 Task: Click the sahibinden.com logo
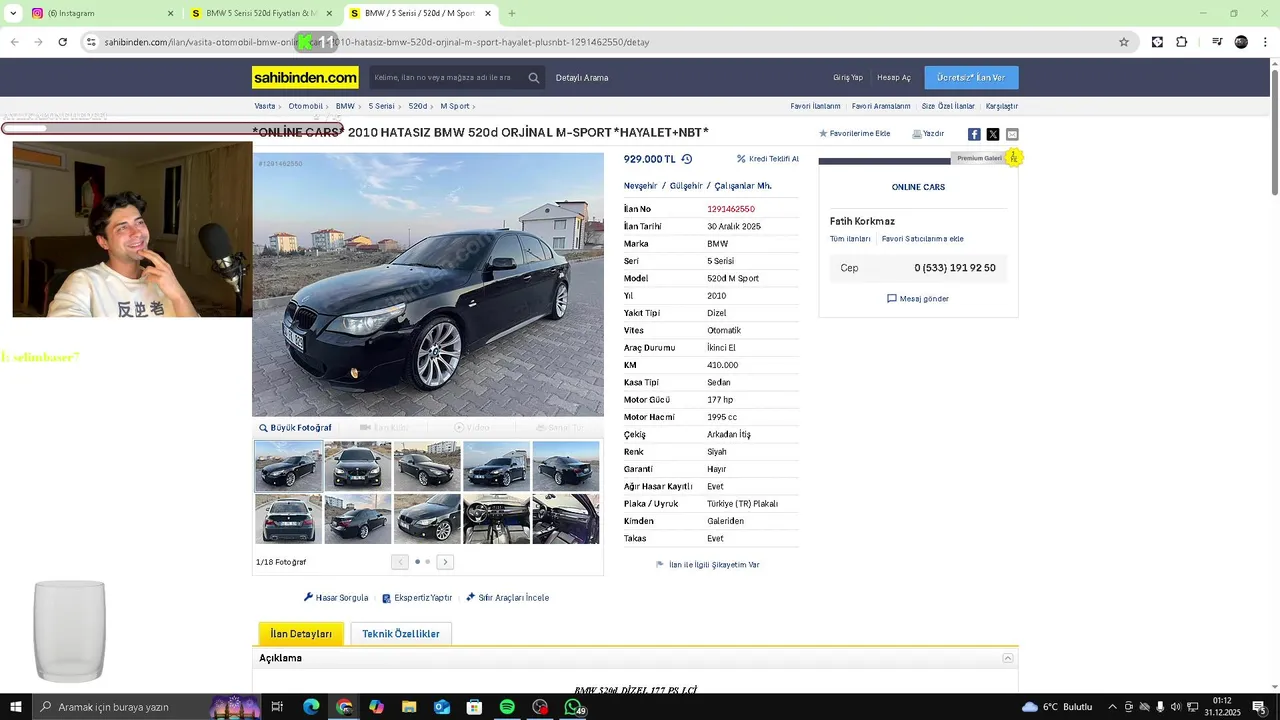coord(305,77)
